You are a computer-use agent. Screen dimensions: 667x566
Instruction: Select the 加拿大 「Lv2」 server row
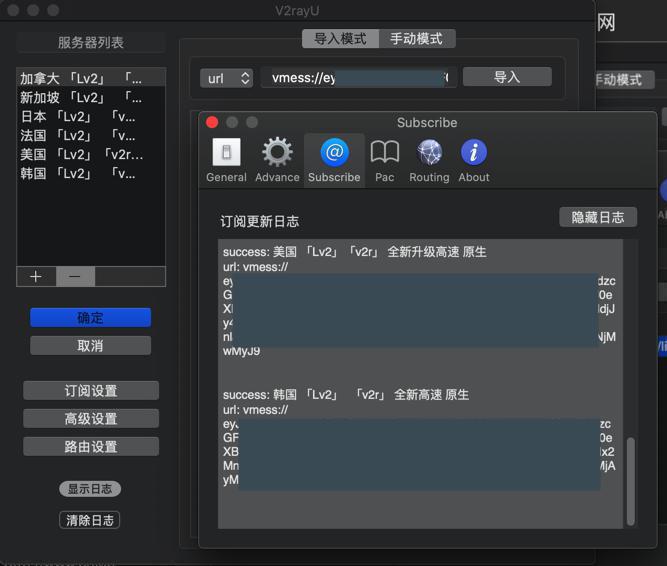pyautogui.click(x=91, y=78)
